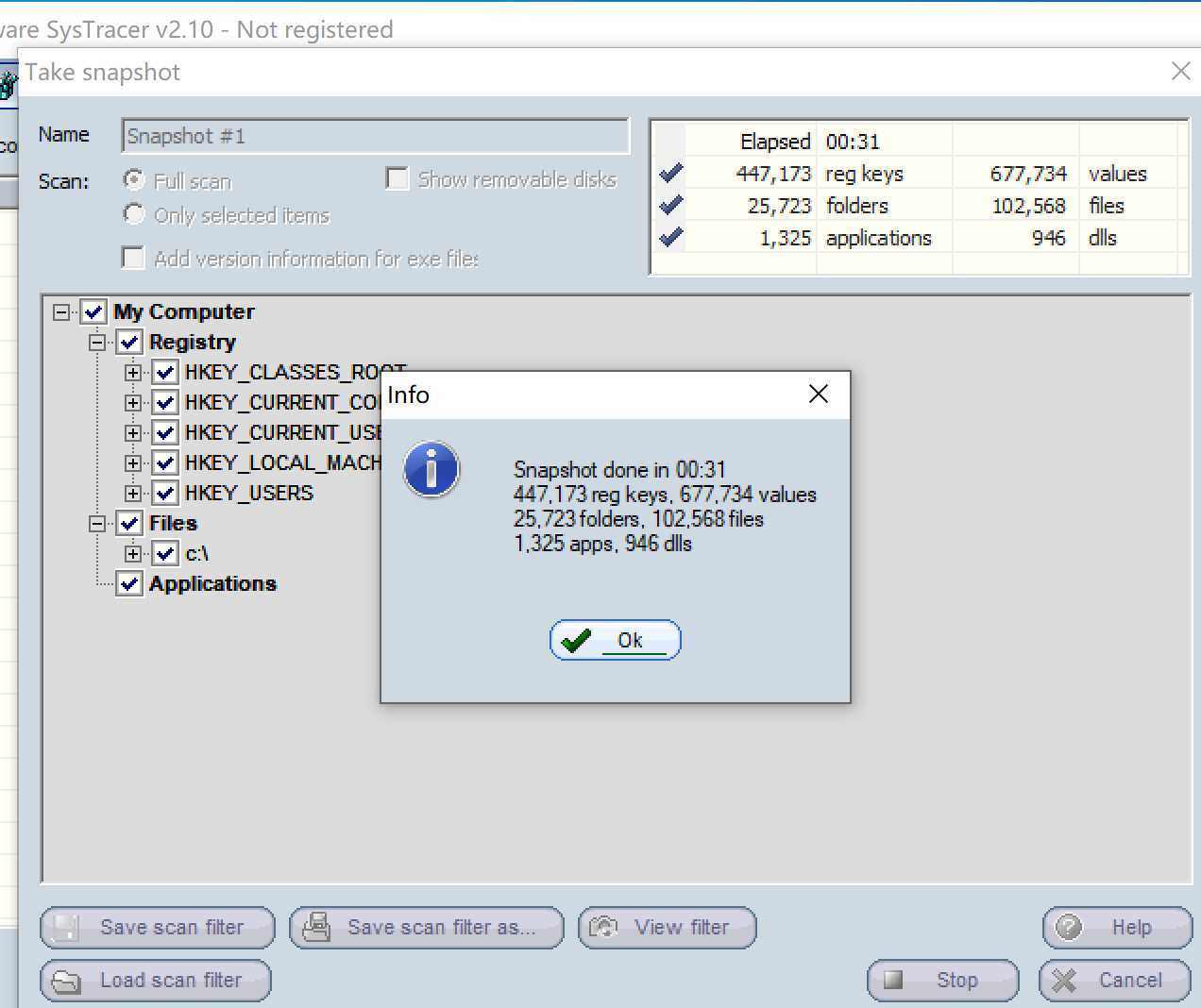Click 'Snapshot done in 00:31' message text
Viewport: 1201px width, 1008px height.
(x=619, y=469)
